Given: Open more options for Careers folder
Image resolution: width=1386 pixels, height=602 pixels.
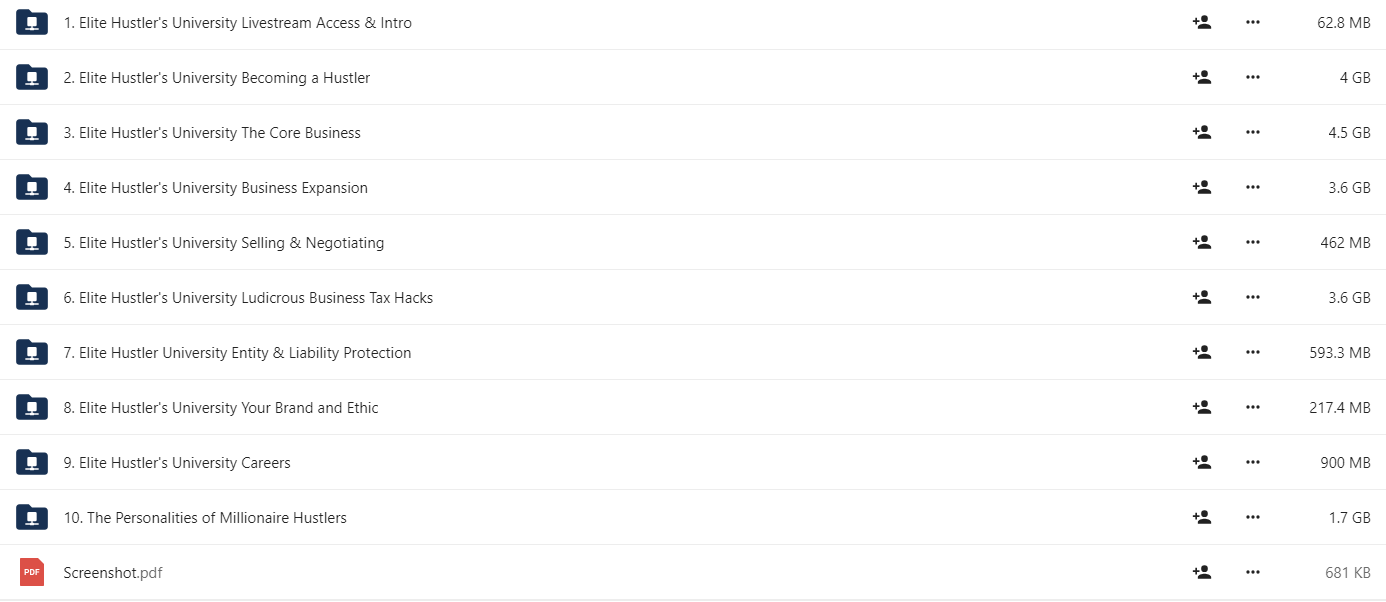Looking at the screenshot, I should (x=1253, y=462).
